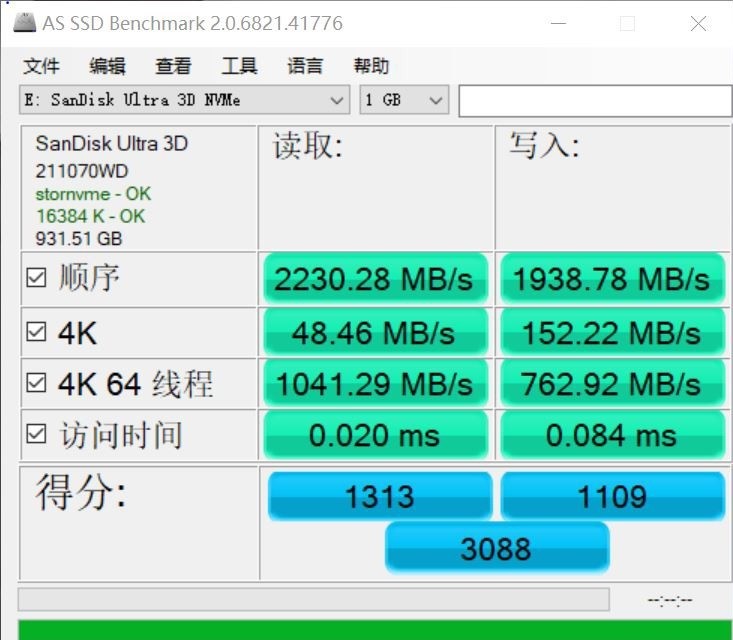
Task: Close the AS SSD Benchmark window
Action: tap(698, 23)
